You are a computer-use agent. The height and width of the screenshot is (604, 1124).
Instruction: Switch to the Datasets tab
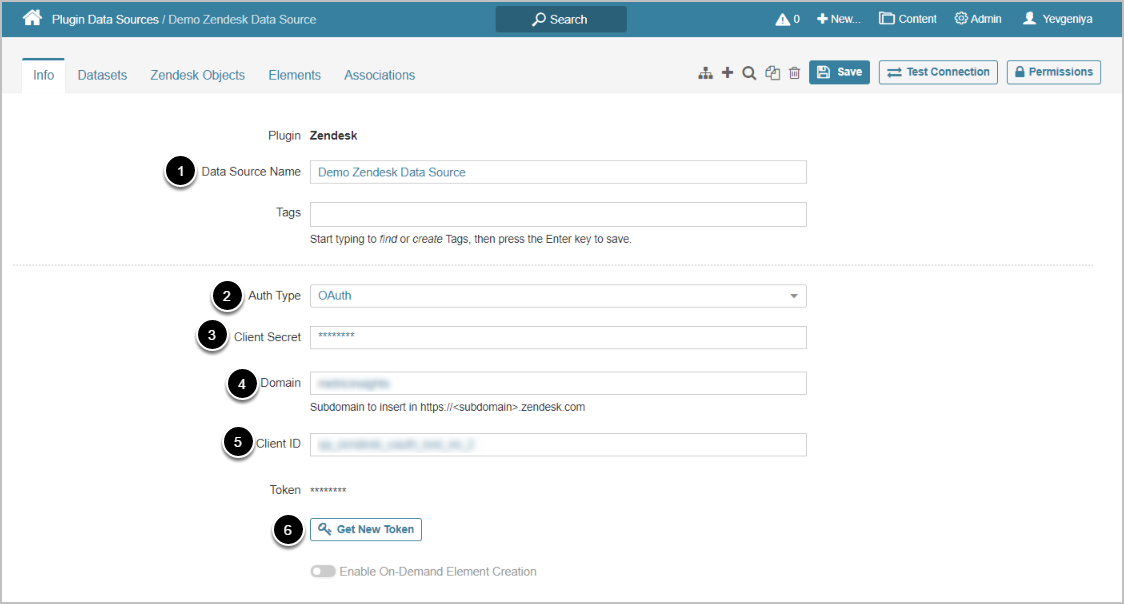102,75
